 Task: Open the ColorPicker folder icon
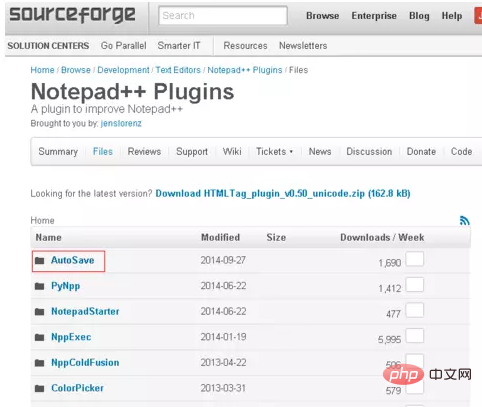(x=40, y=388)
